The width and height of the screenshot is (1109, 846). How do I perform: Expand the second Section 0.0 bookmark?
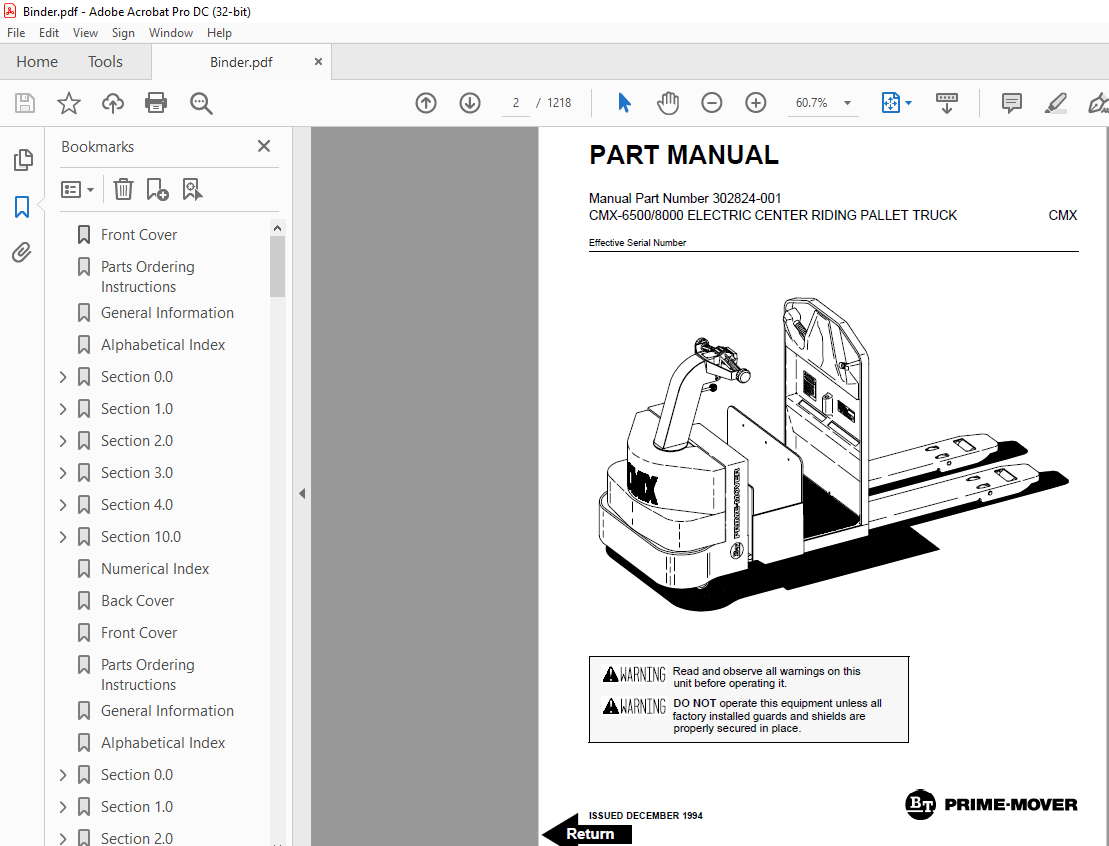63,775
